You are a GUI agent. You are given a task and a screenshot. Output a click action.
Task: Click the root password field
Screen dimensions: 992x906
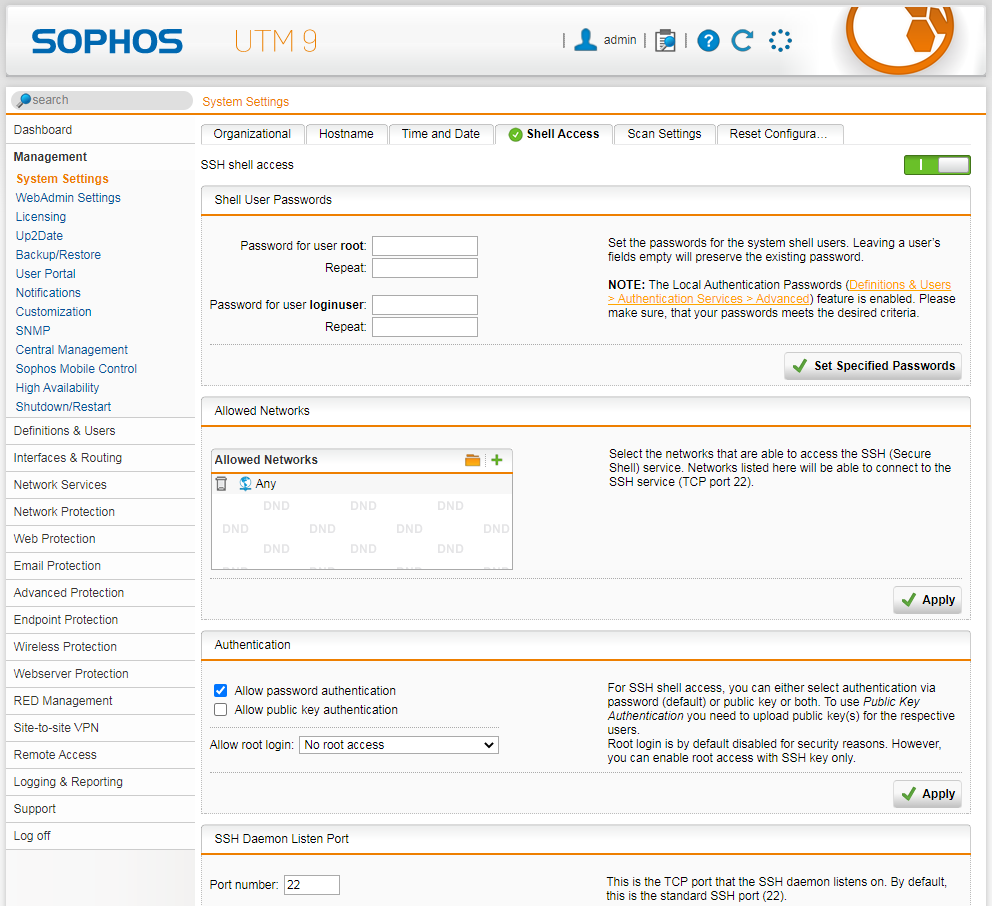425,246
